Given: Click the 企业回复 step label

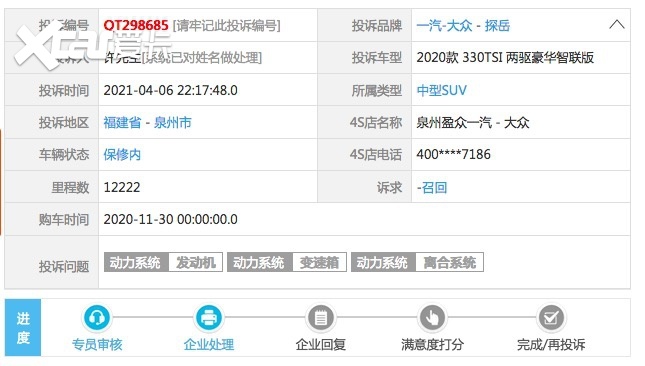Looking at the screenshot, I should [320, 344].
